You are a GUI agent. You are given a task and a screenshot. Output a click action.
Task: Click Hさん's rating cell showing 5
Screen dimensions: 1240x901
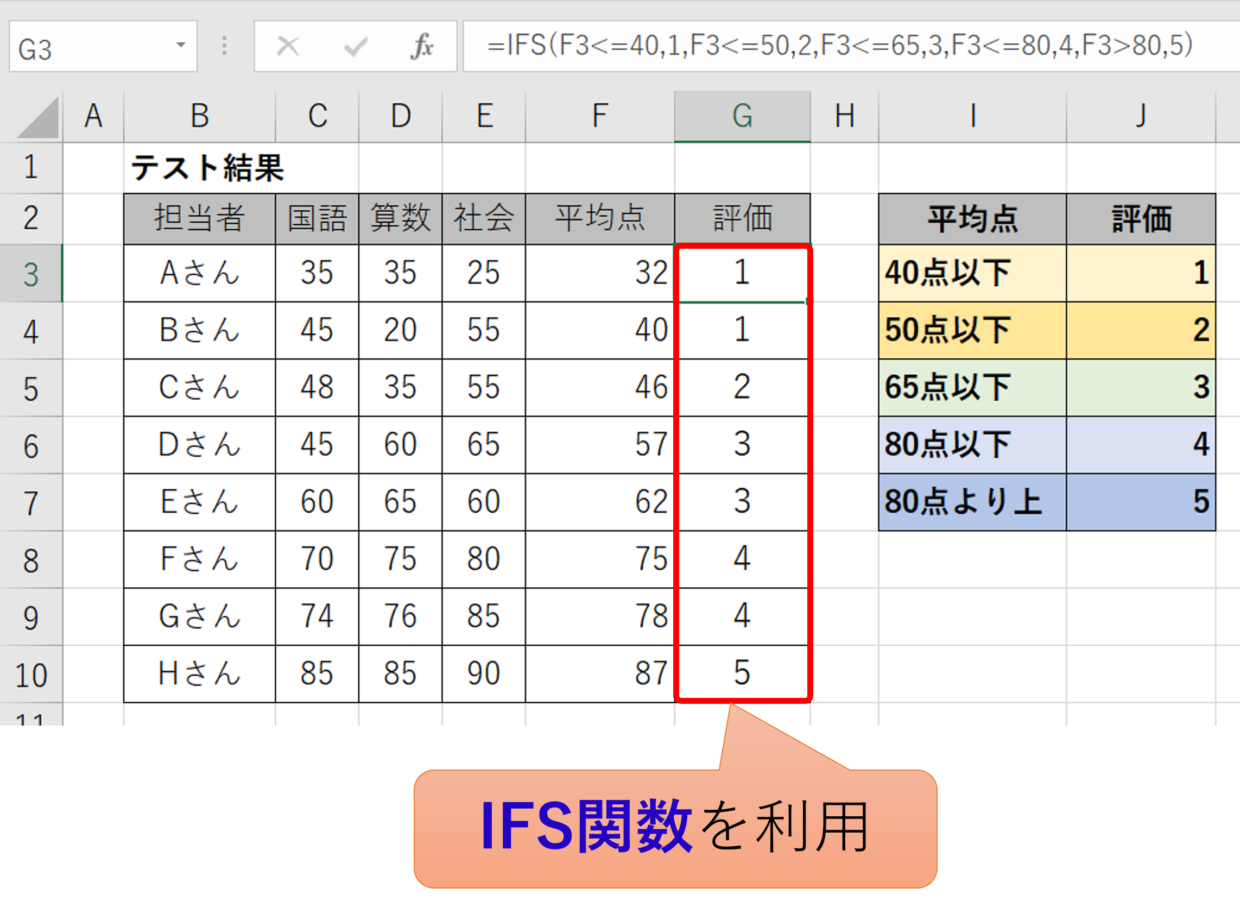coord(742,673)
